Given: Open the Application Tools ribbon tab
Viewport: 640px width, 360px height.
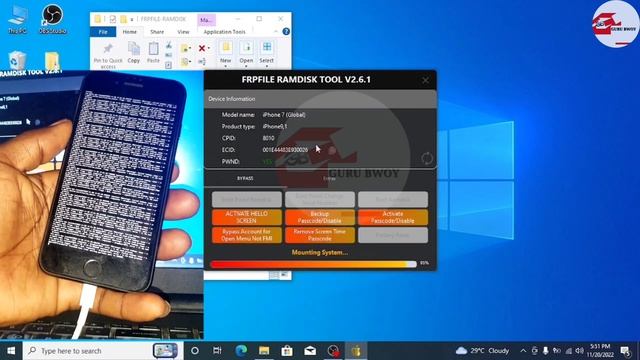Looking at the screenshot, I should point(224,32).
